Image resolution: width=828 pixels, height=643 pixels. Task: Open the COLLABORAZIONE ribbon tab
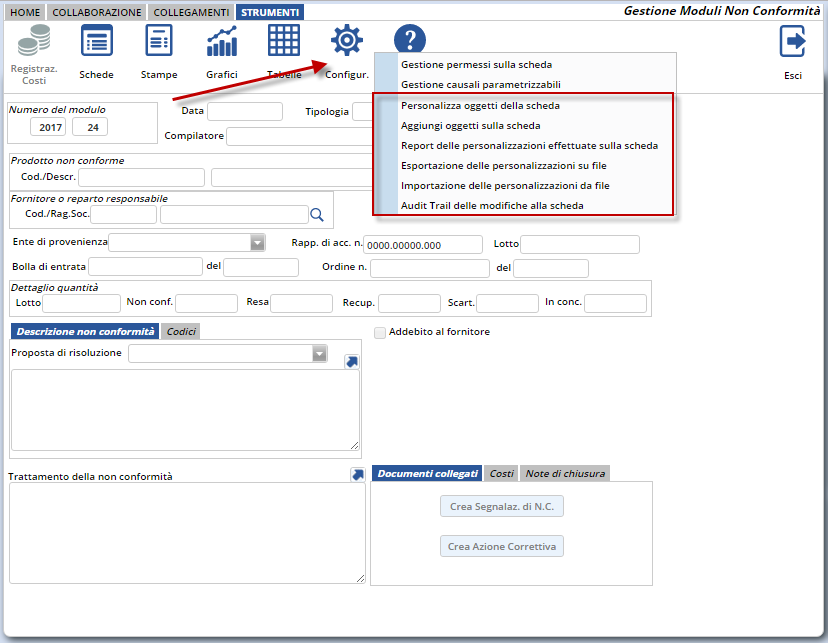pos(97,12)
